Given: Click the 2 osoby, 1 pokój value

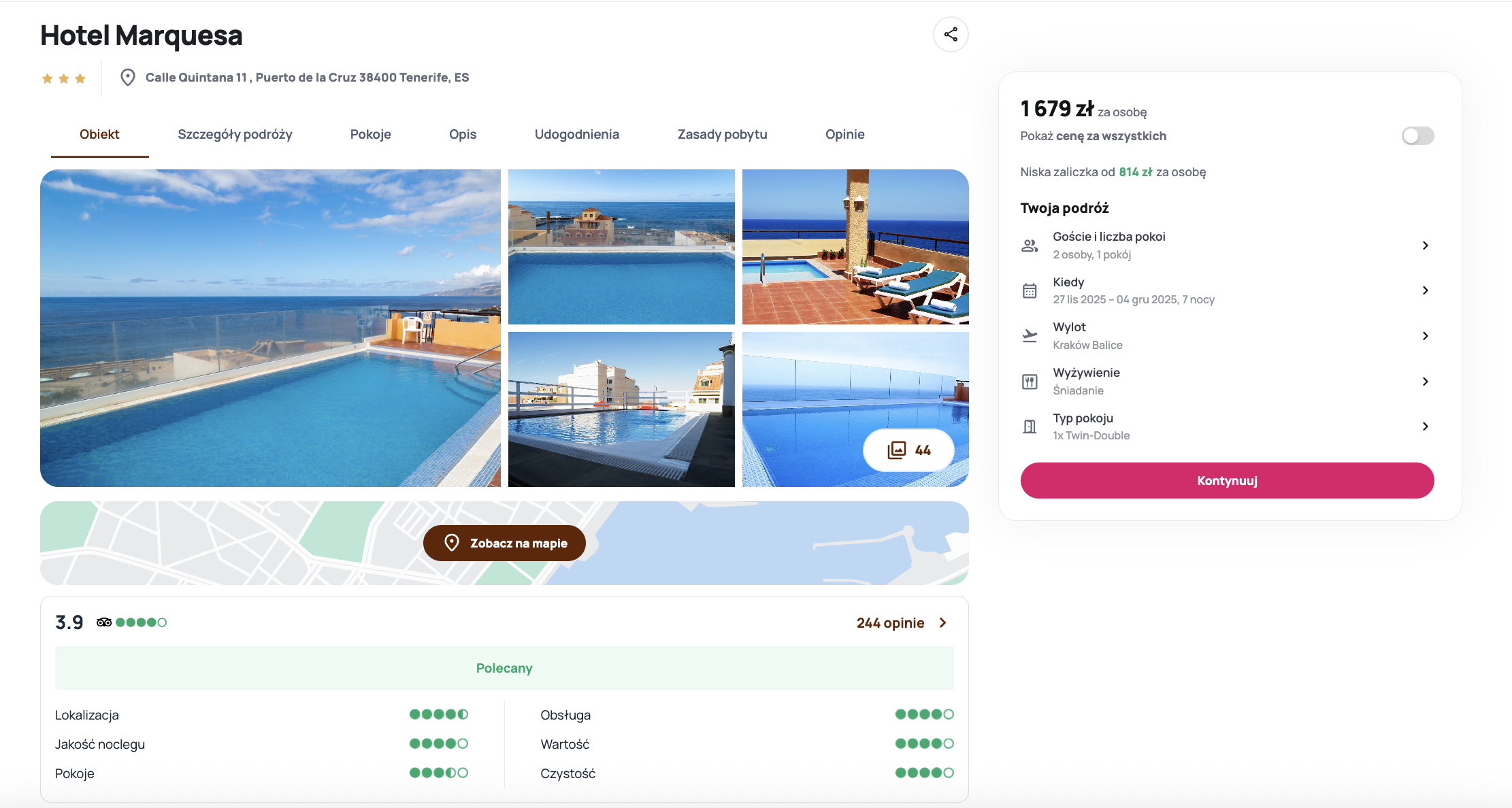Looking at the screenshot, I should coord(1091,255).
